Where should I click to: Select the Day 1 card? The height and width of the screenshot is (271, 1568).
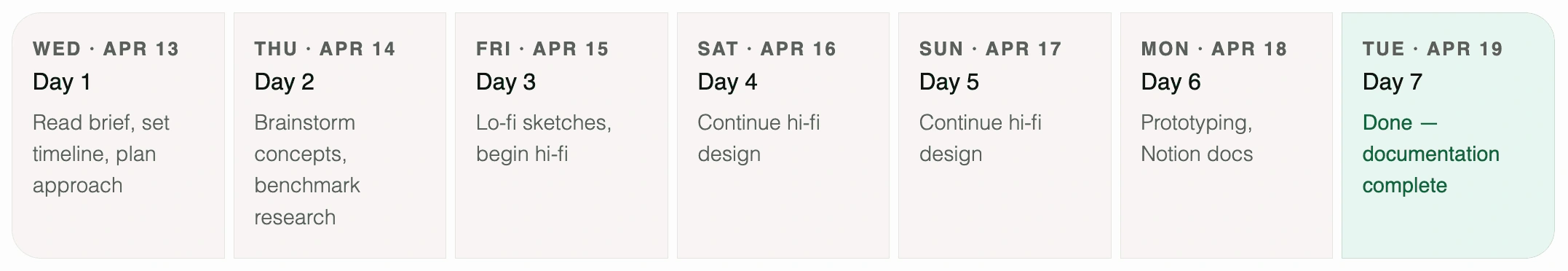coord(118,135)
